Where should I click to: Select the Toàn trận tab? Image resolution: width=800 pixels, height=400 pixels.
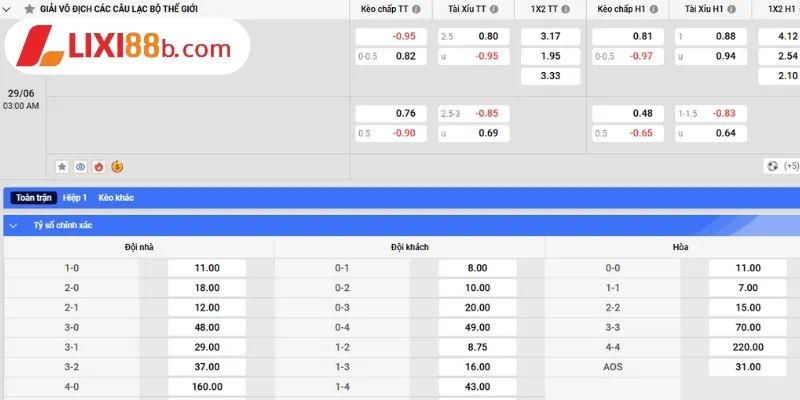click(x=33, y=198)
